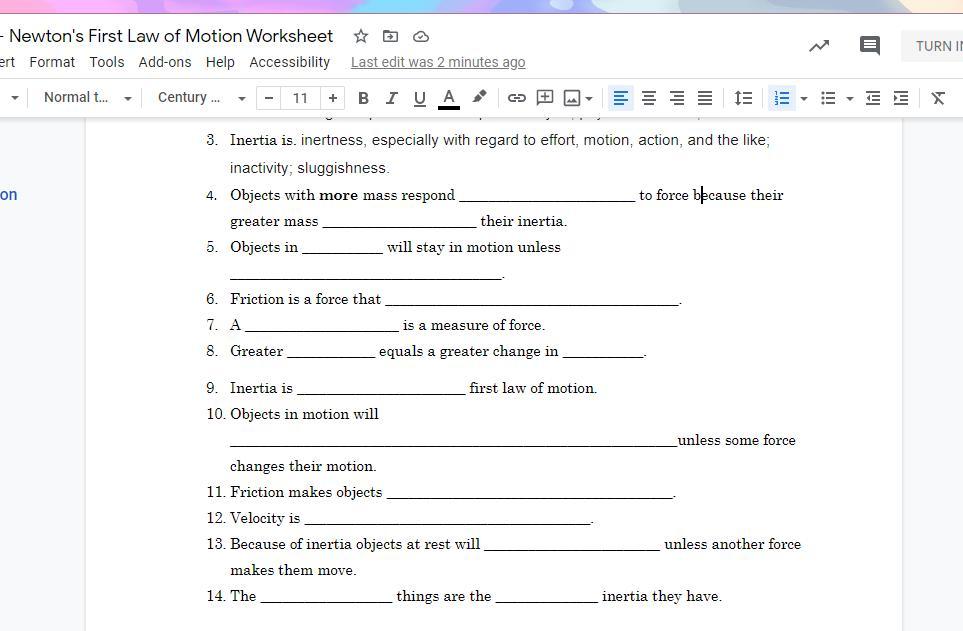Open the highlight color tool

click(479, 97)
